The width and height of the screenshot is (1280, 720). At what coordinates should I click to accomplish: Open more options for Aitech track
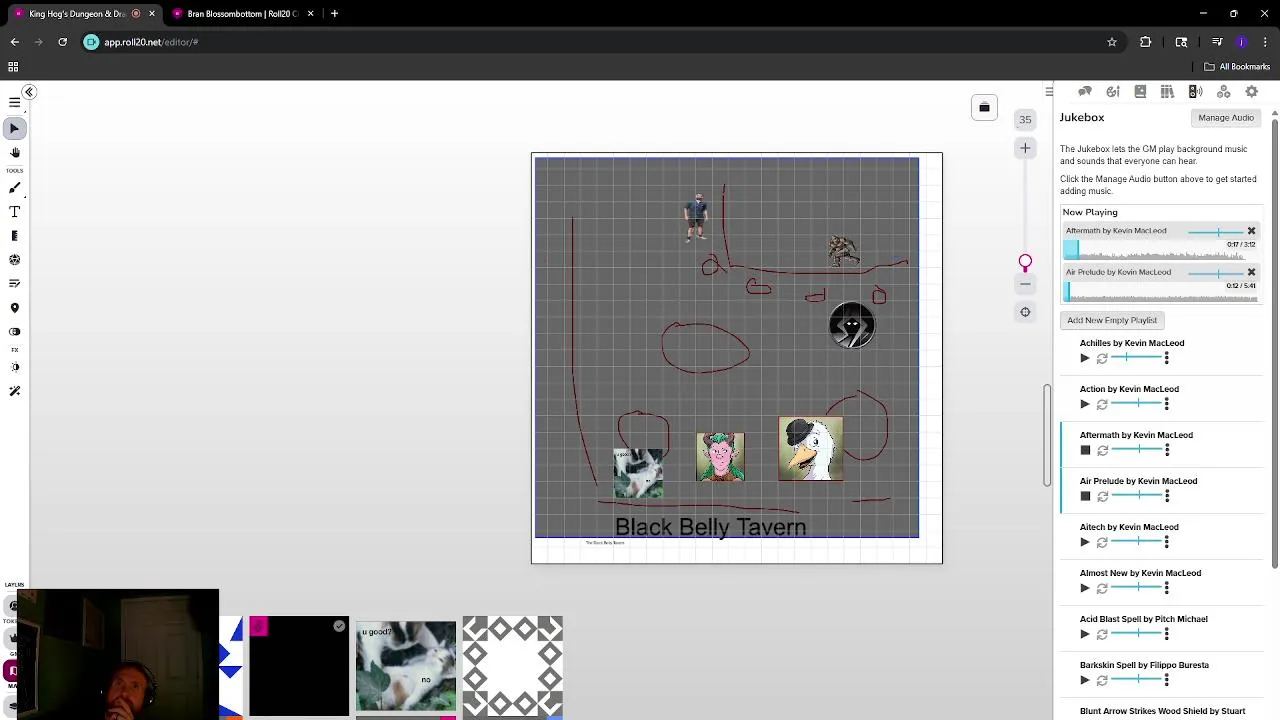point(1166,542)
